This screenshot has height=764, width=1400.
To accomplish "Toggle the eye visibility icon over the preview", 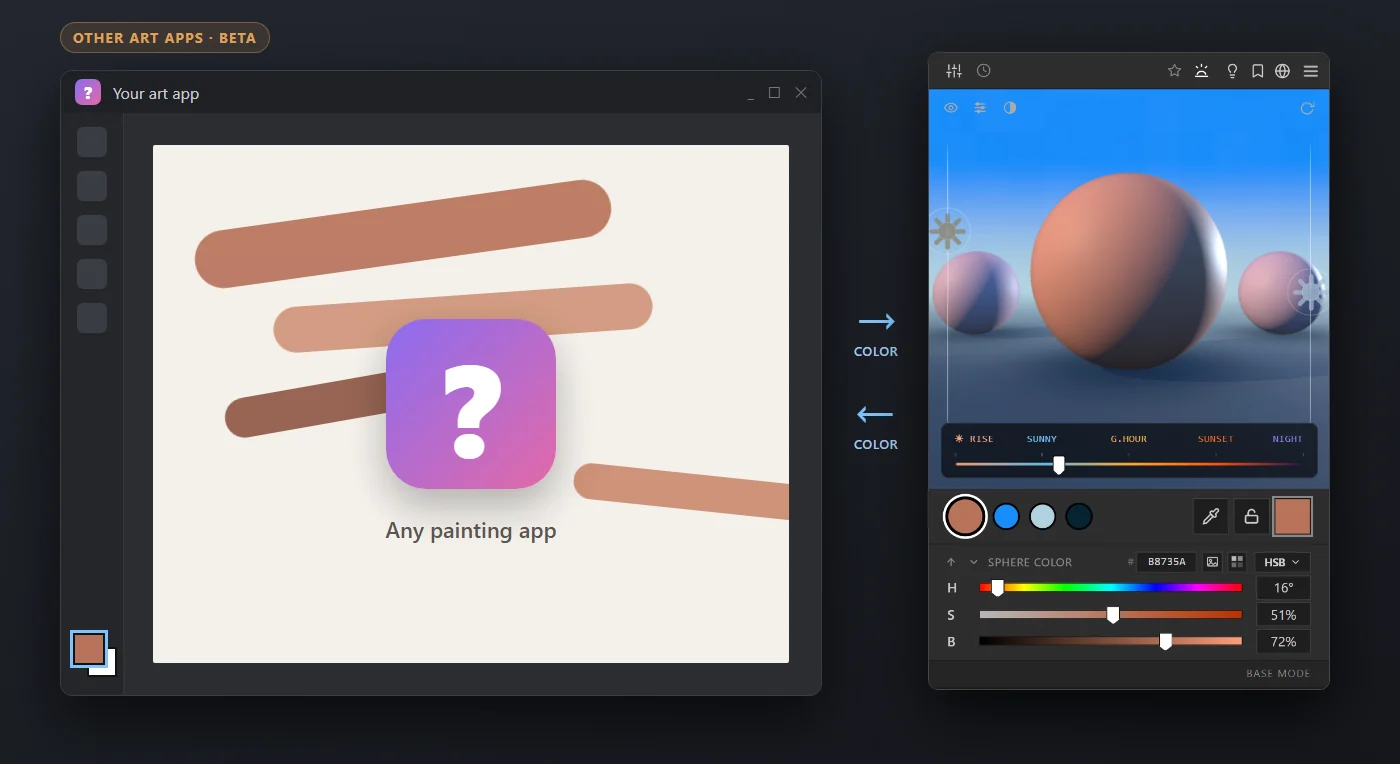I will [x=951, y=108].
